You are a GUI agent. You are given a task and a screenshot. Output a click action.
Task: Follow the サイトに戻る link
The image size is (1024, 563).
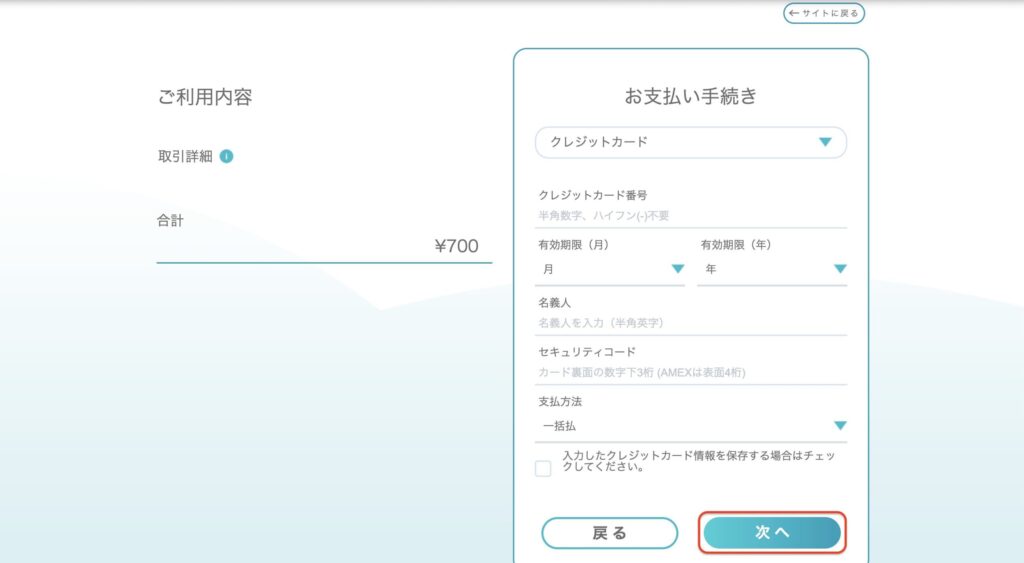tap(824, 13)
